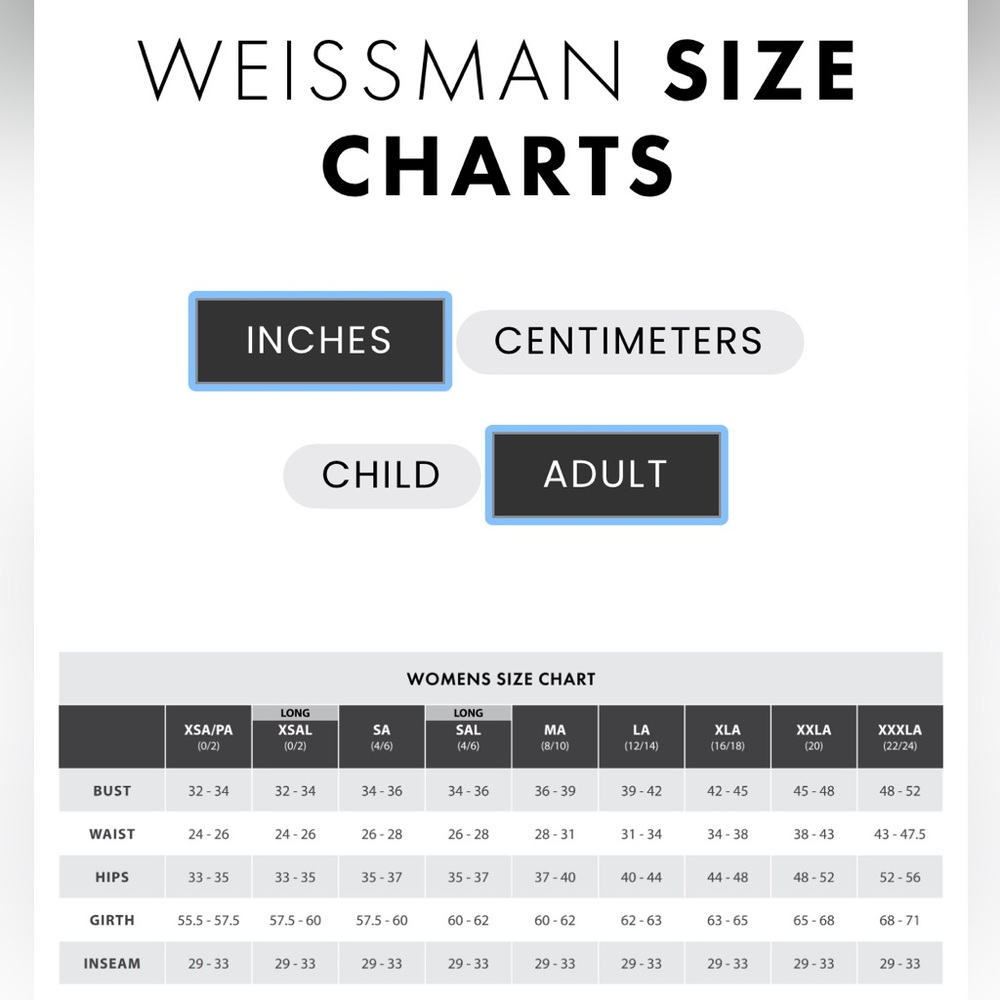Select the MA (8/10) column header
Viewport: 1000px width, 1000px height.
point(555,737)
